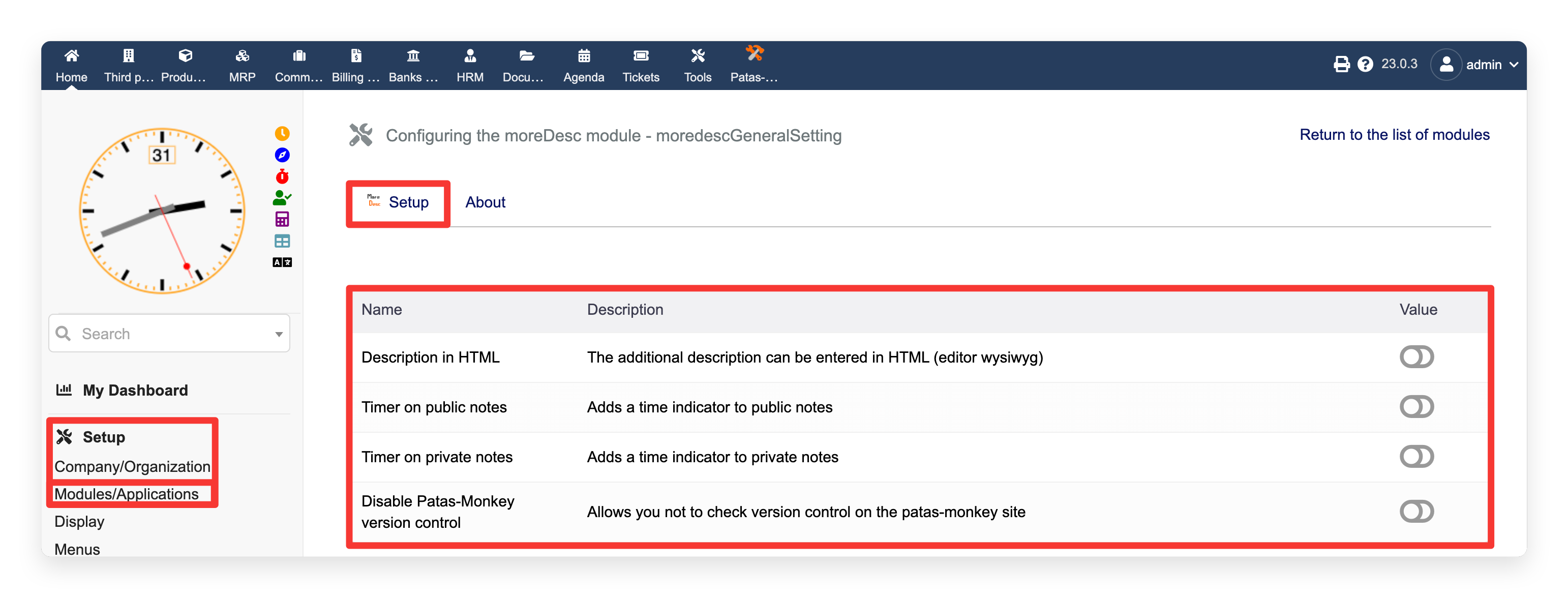Open the Billing invoice icon
Image resolution: width=1568 pixels, height=598 pixels.
(356, 56)
